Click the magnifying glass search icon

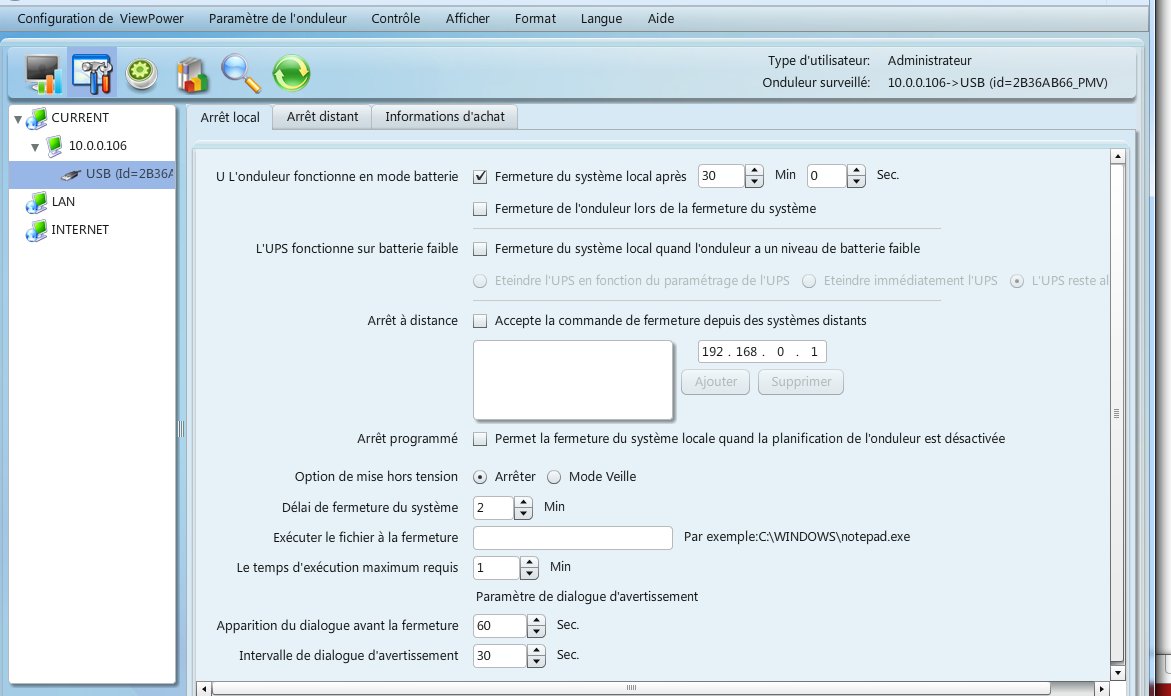pyautogui.click(x=241, y=73)
